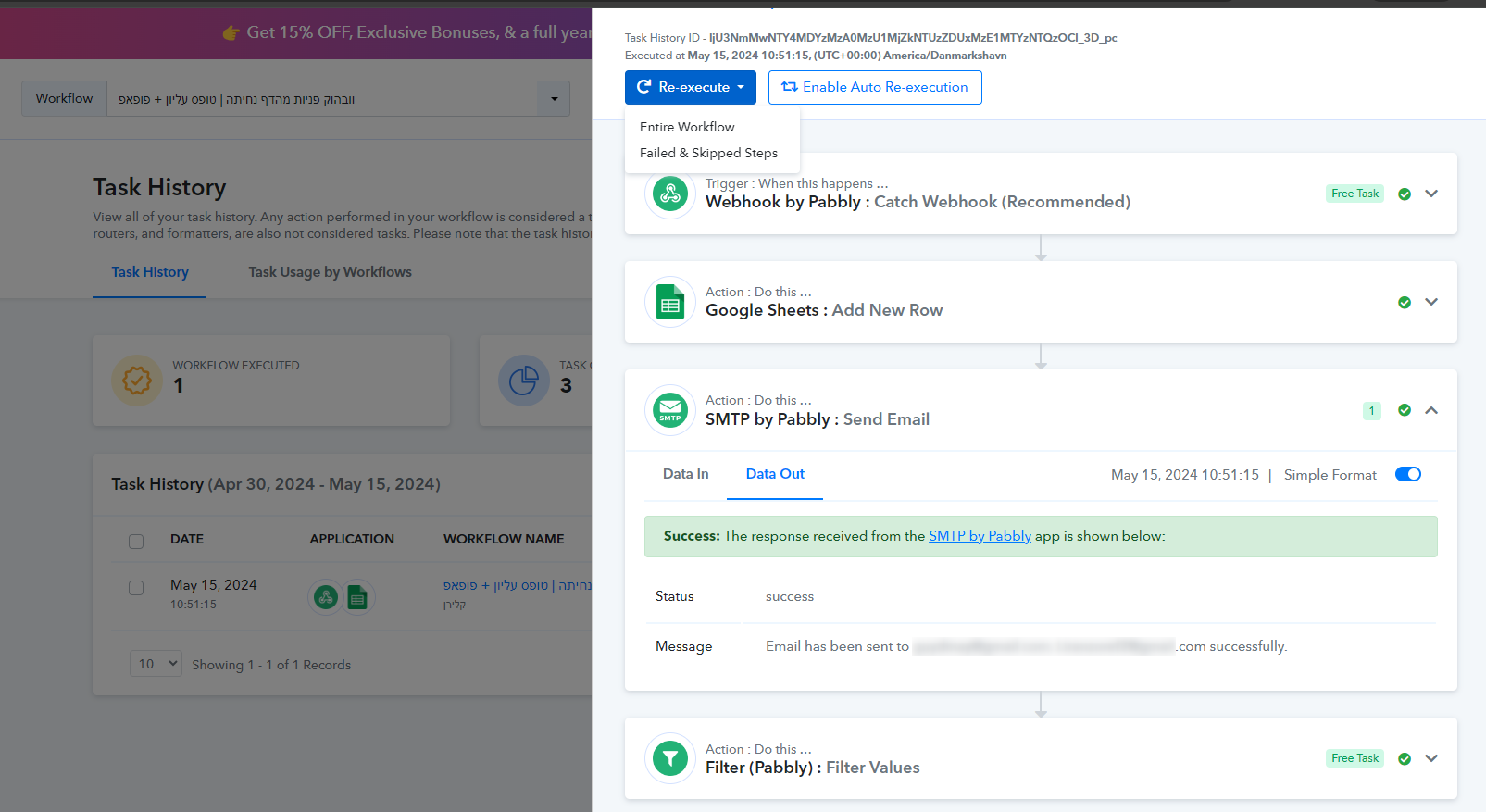Click the 15% OFF promo banner
1486x812 pixels.
[x=296, y=33]
